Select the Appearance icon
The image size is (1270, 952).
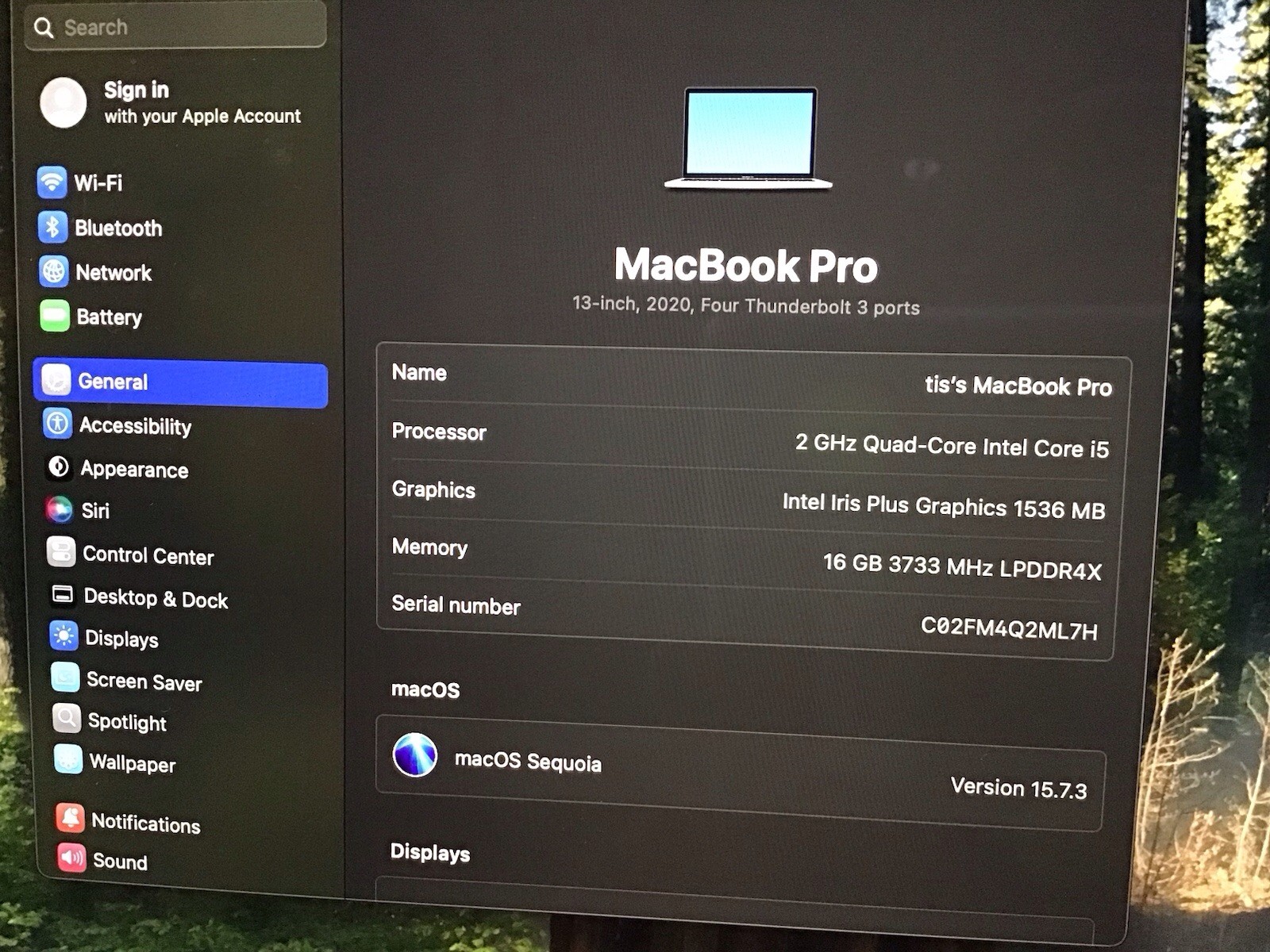click(x=59, y=466)
